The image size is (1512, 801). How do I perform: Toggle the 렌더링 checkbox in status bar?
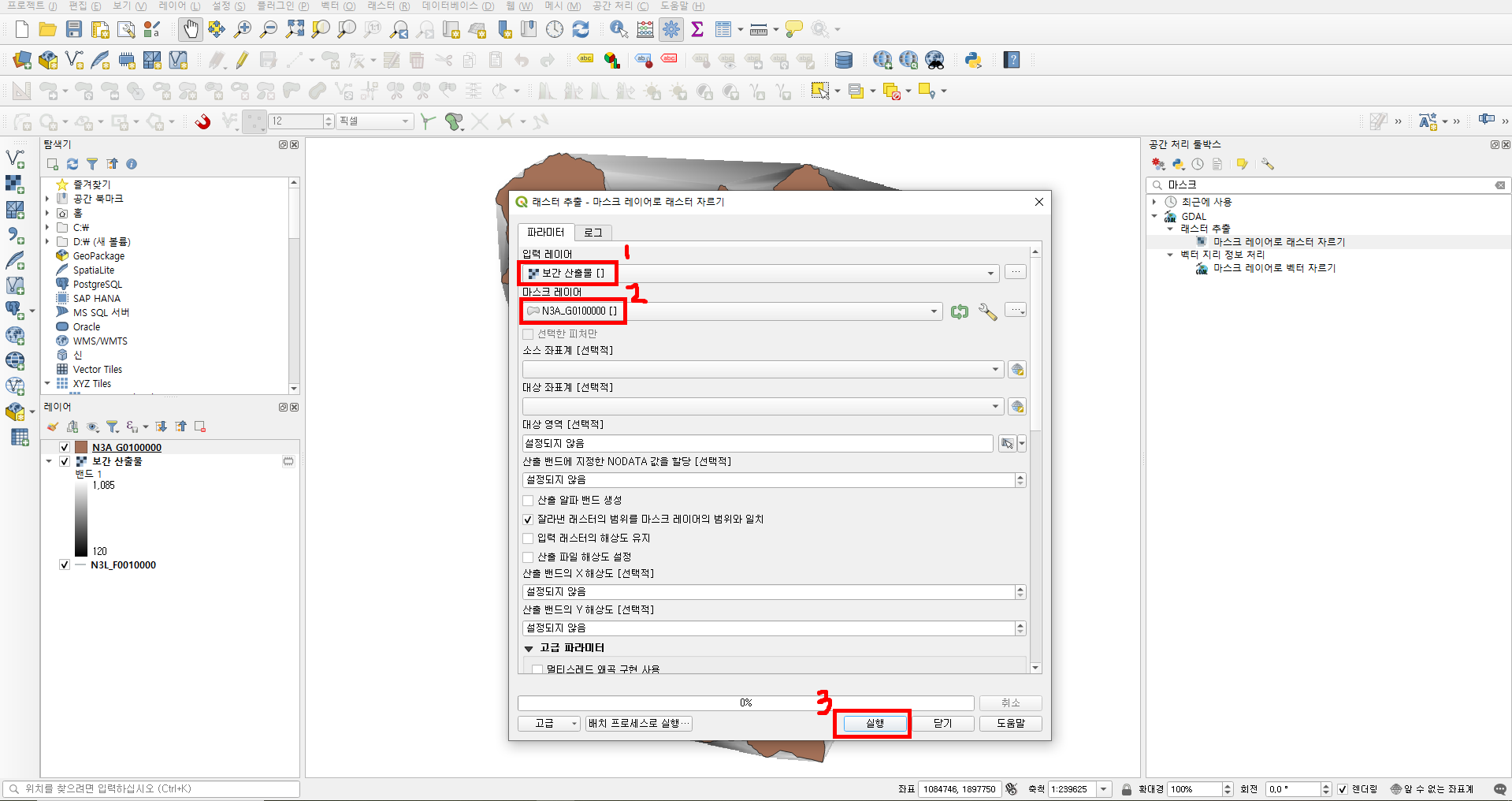pos(1343,789)
